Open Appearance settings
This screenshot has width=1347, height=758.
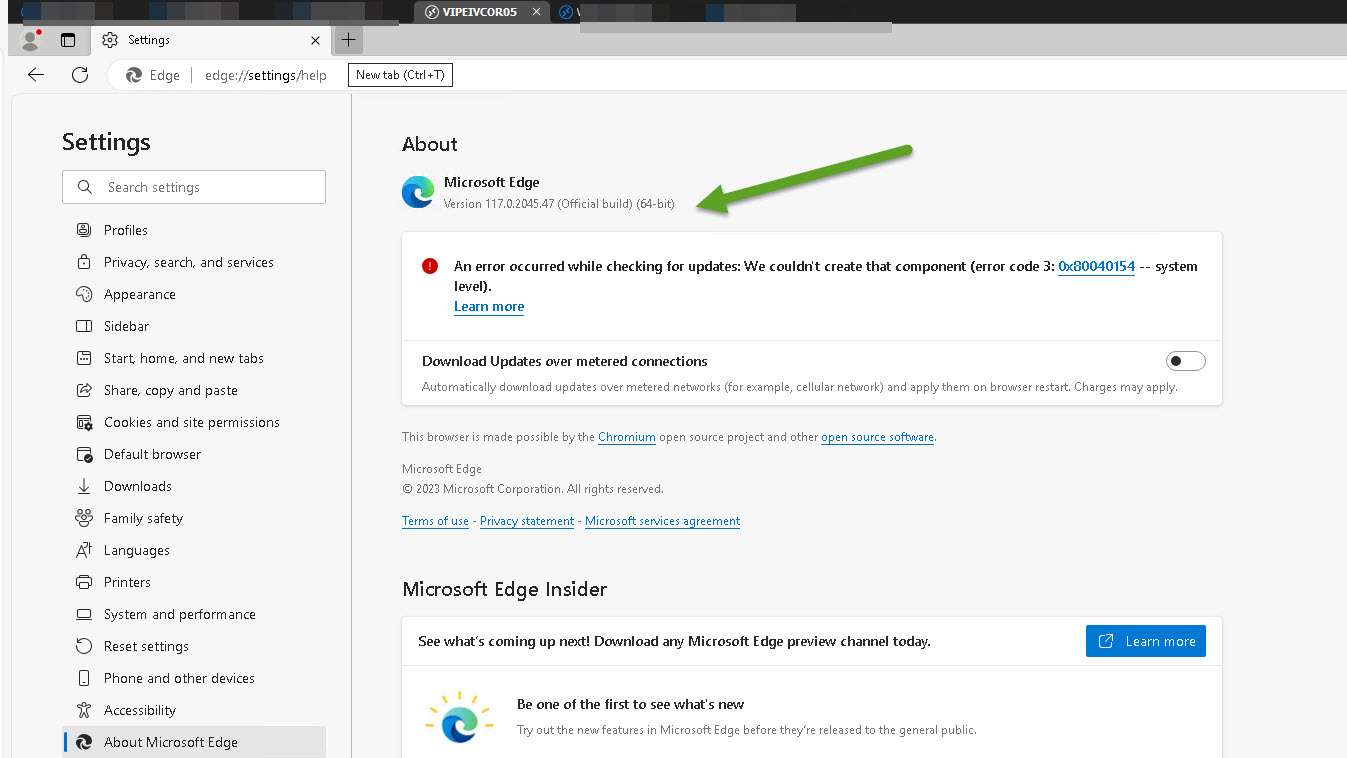[x=140, y=294]
